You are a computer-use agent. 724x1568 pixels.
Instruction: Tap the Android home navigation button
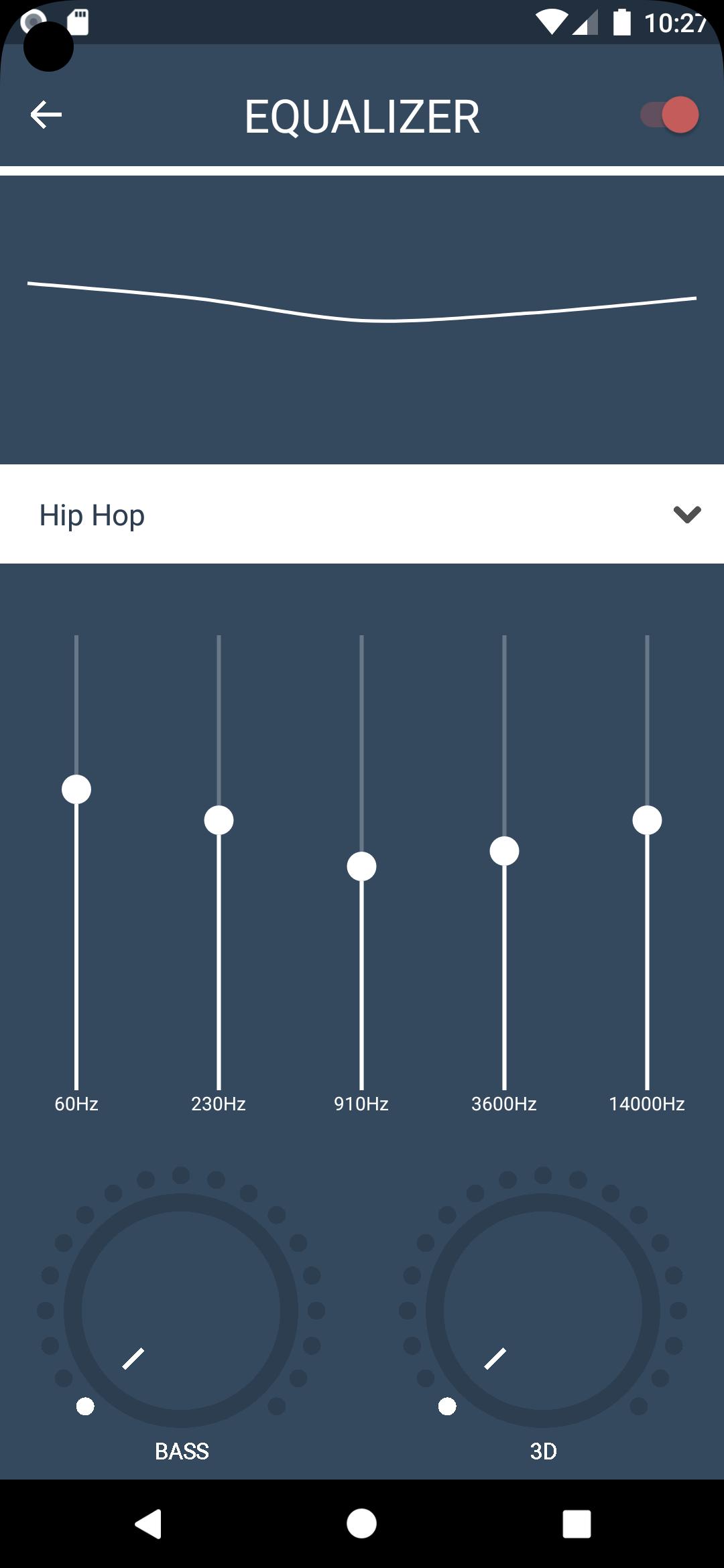click(361, 1524)
